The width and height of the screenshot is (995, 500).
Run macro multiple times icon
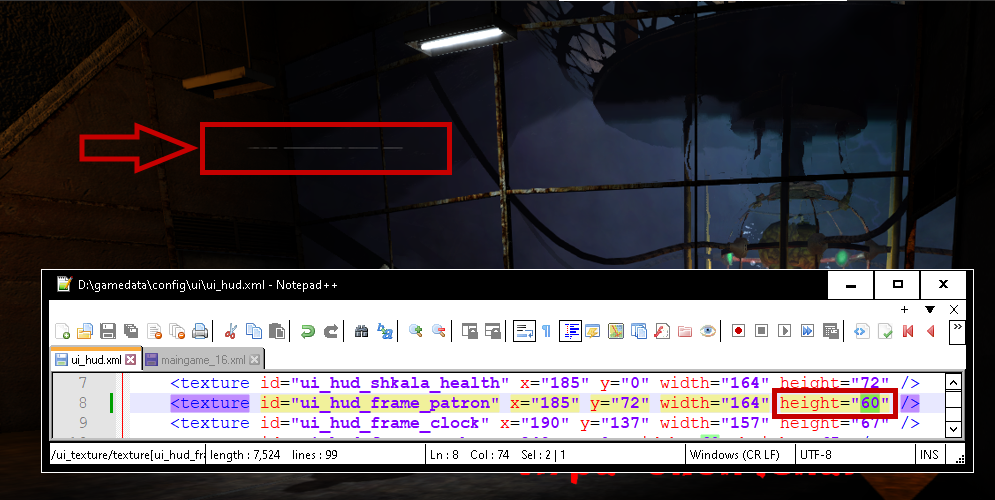[807, 331]
